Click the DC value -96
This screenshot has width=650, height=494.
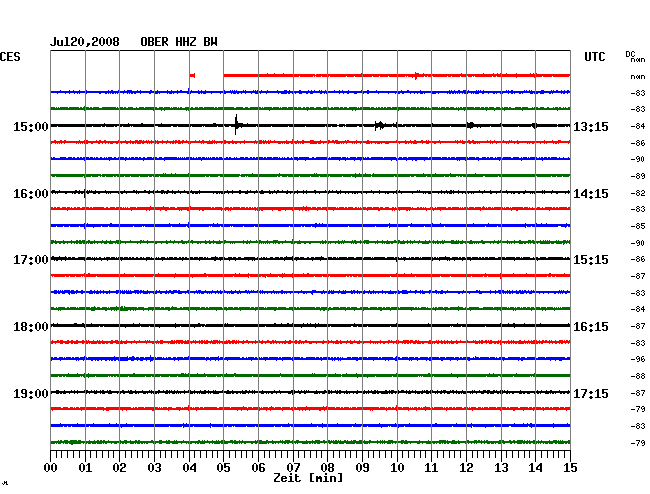point(638,359)
